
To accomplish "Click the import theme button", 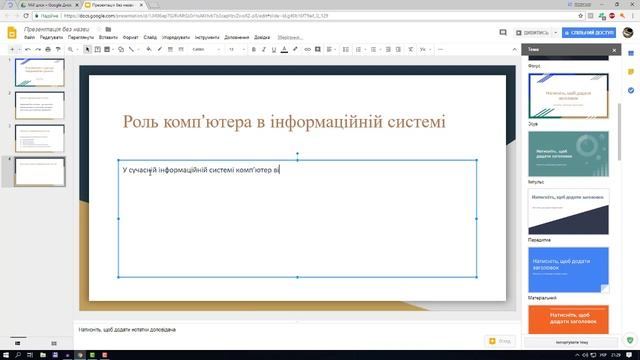I will (572, 342).
